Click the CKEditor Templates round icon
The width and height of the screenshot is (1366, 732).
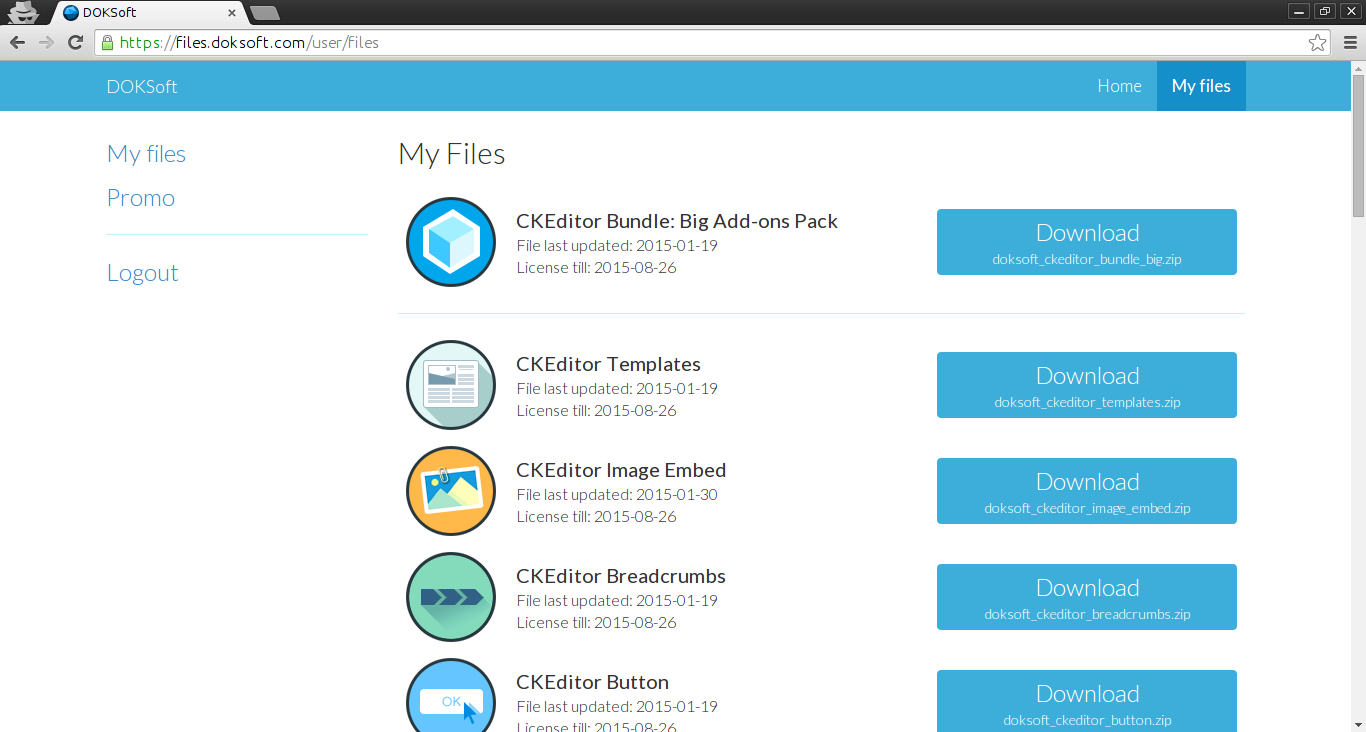coord(451,385)
